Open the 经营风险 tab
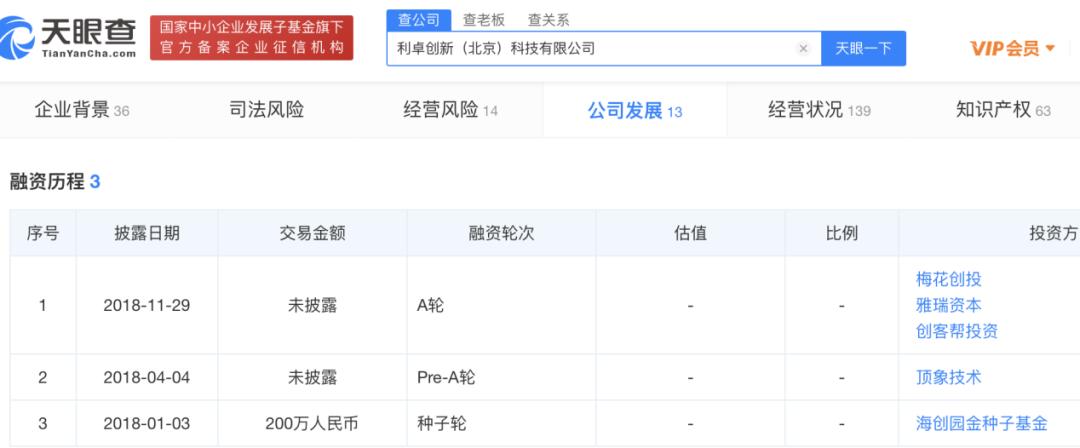The height and width of the screenshot is (448, 1080). pyautogui.click(x=450, y=110)
